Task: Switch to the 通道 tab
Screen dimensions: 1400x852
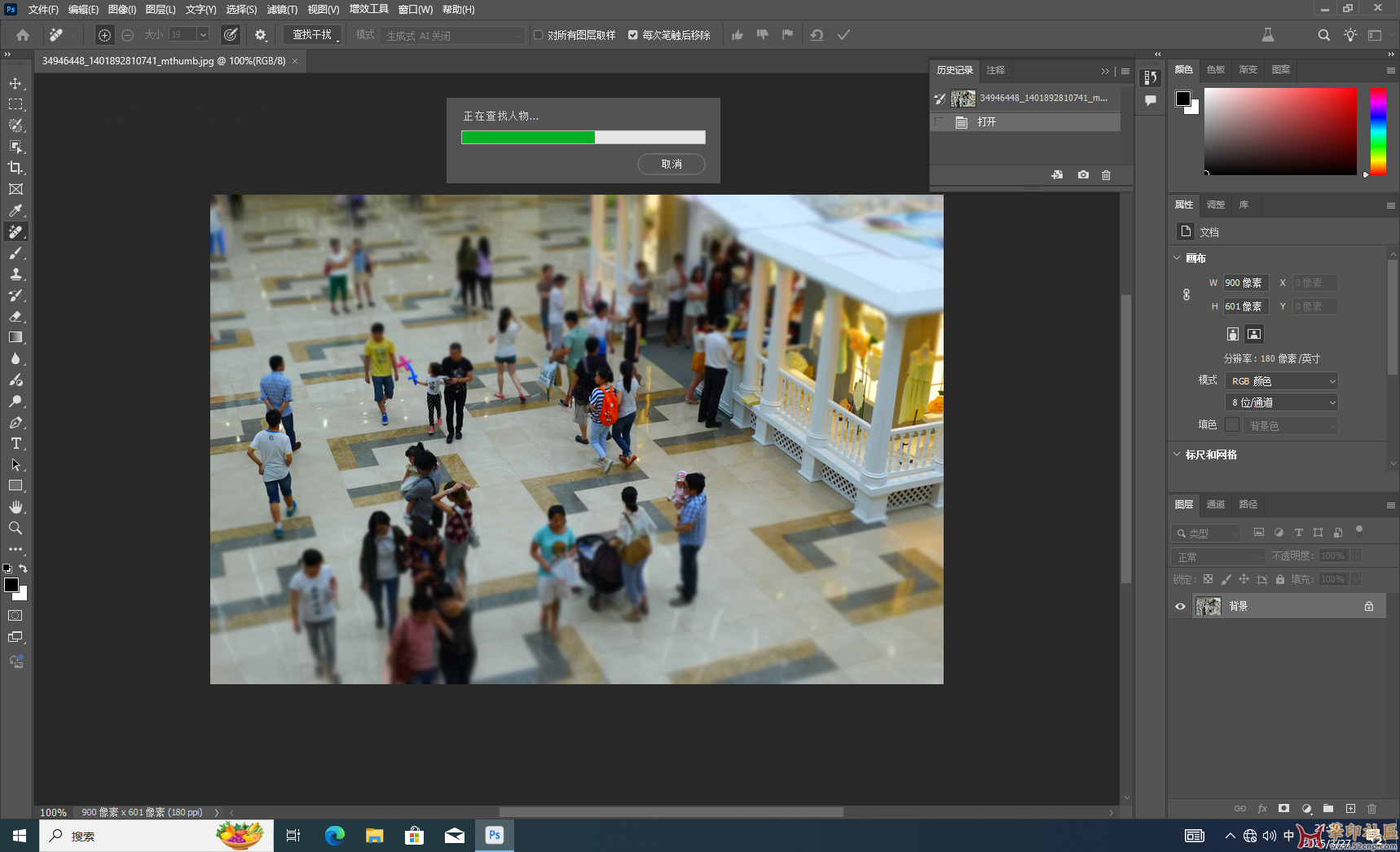Action: pos(1216,505)
